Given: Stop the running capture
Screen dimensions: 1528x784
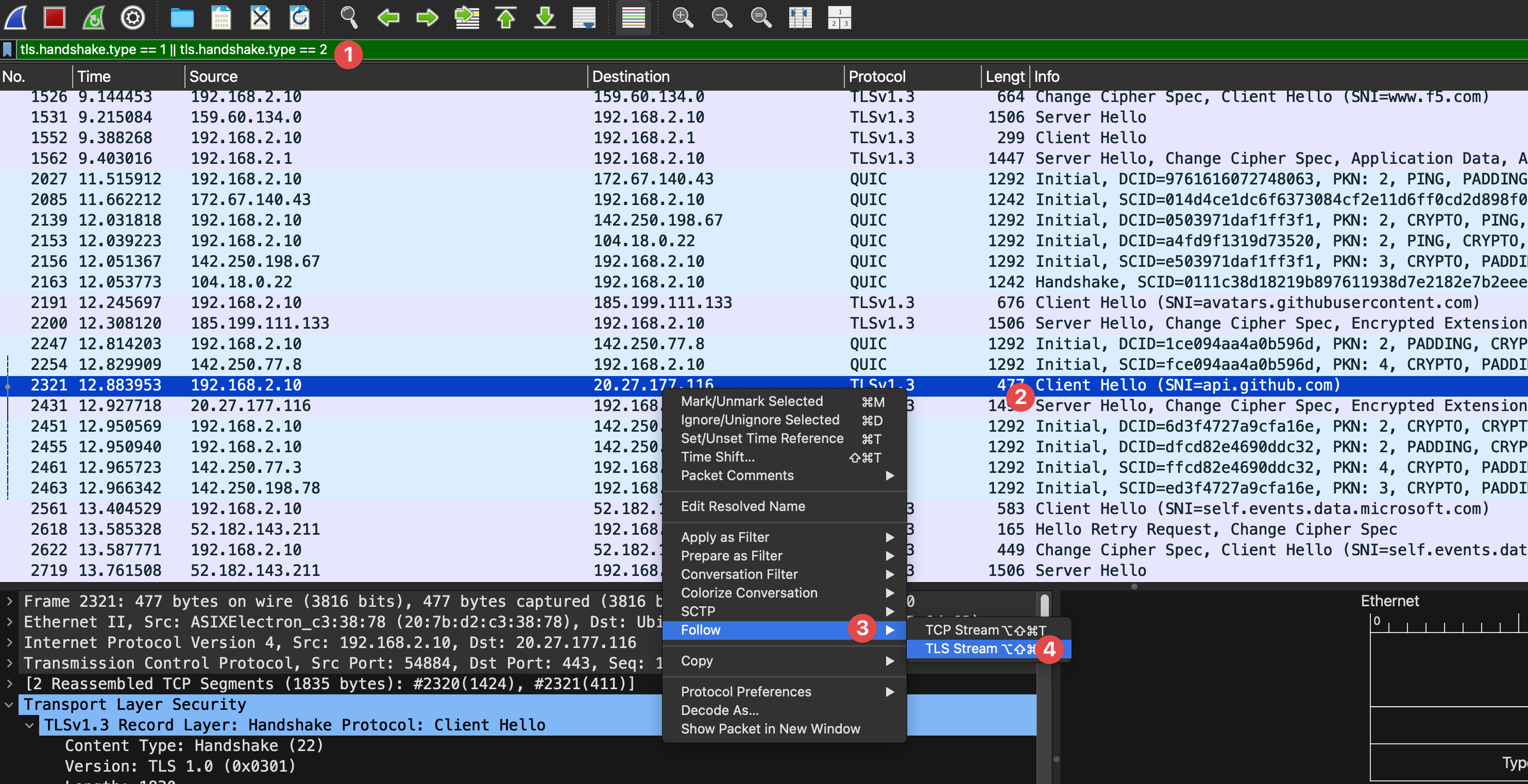Looking at the screenshot, I should (x=55, y=18).
